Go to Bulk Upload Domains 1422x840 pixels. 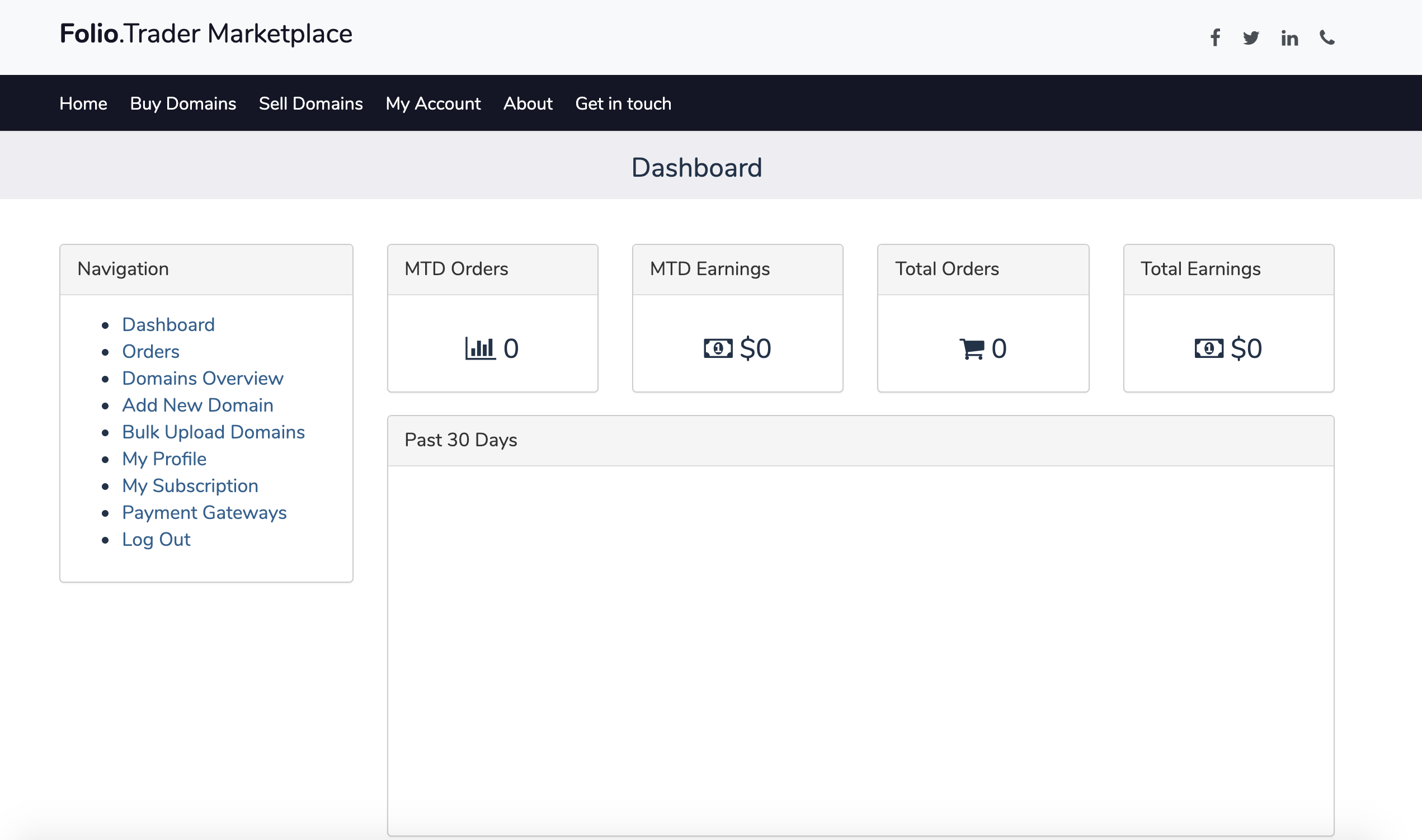(214, 431)
